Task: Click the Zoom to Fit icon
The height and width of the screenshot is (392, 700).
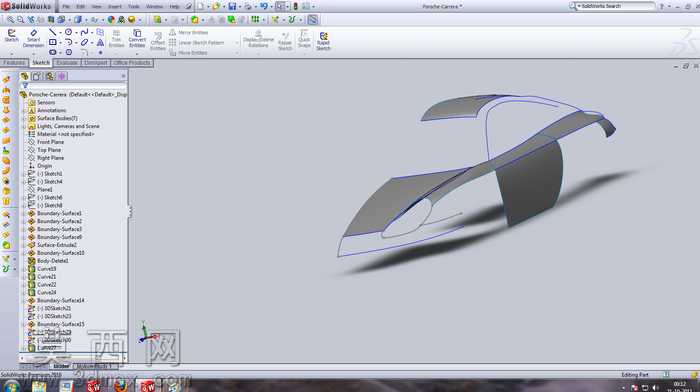Action: pos(10,20)
